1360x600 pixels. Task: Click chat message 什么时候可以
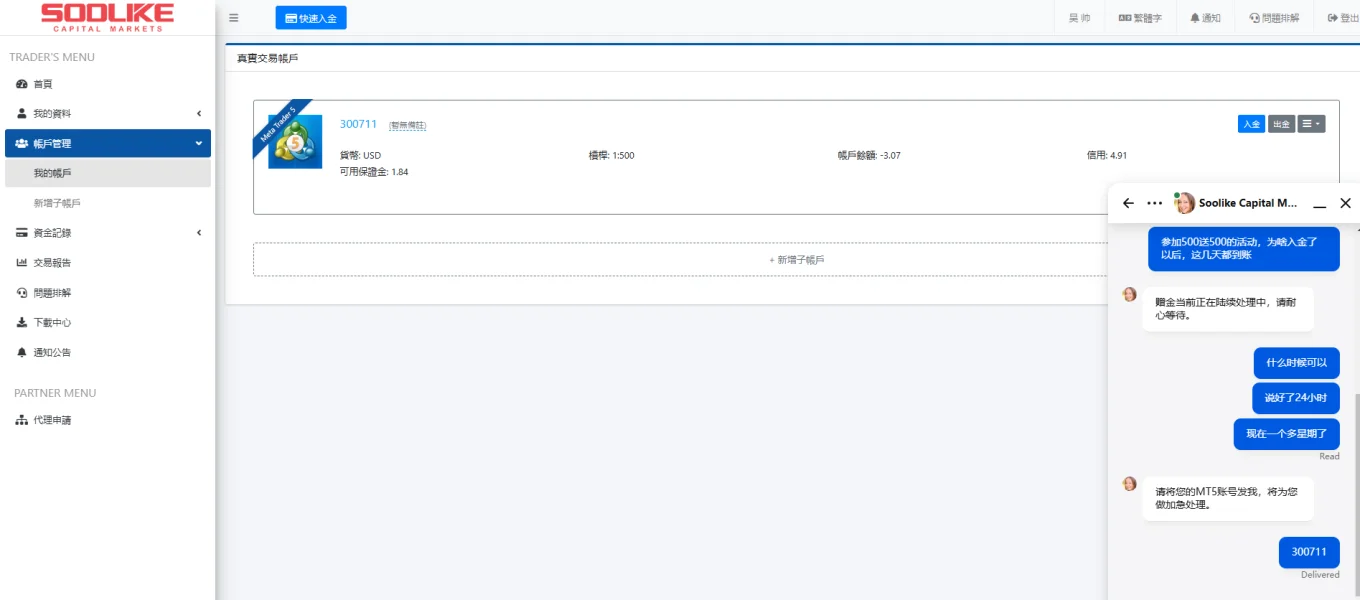1296,362
